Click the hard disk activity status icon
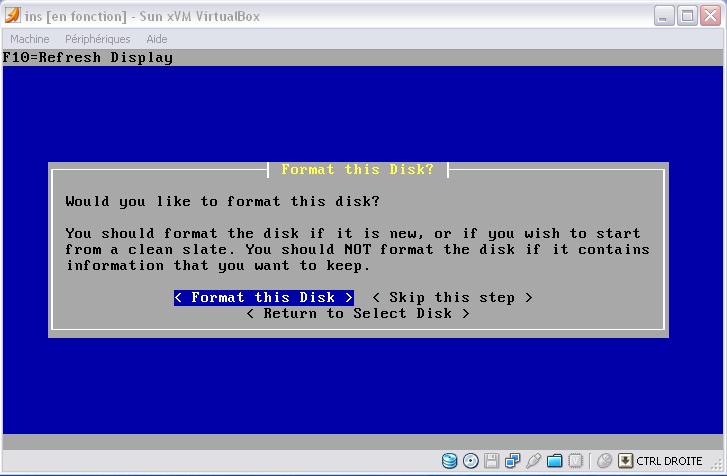Image resolution: width=727 pixels, height=476 pixels. pos(450,461)
